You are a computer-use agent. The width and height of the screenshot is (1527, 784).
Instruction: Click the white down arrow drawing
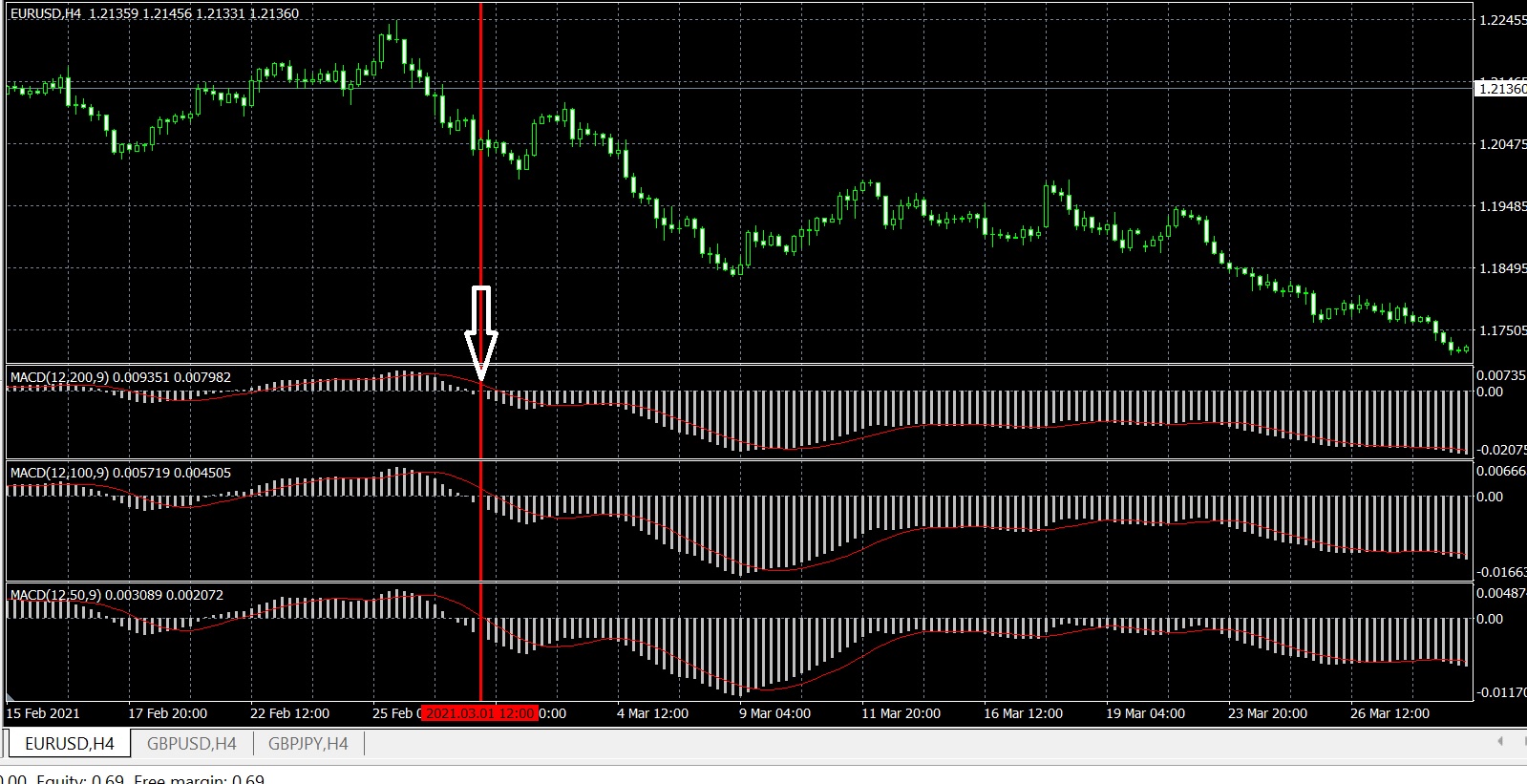tap(480, 336)
